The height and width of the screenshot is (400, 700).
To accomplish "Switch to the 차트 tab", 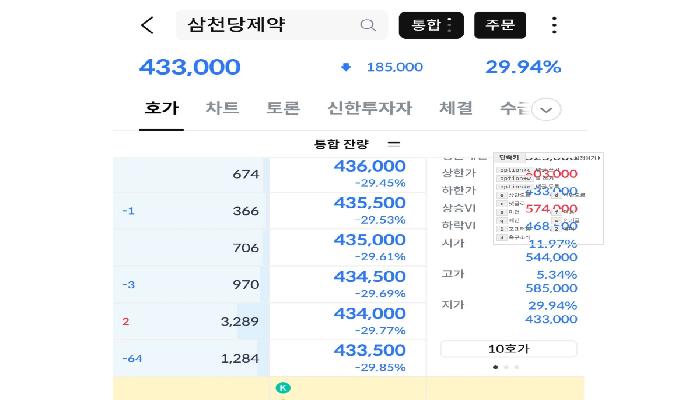I will pos(222,108).
